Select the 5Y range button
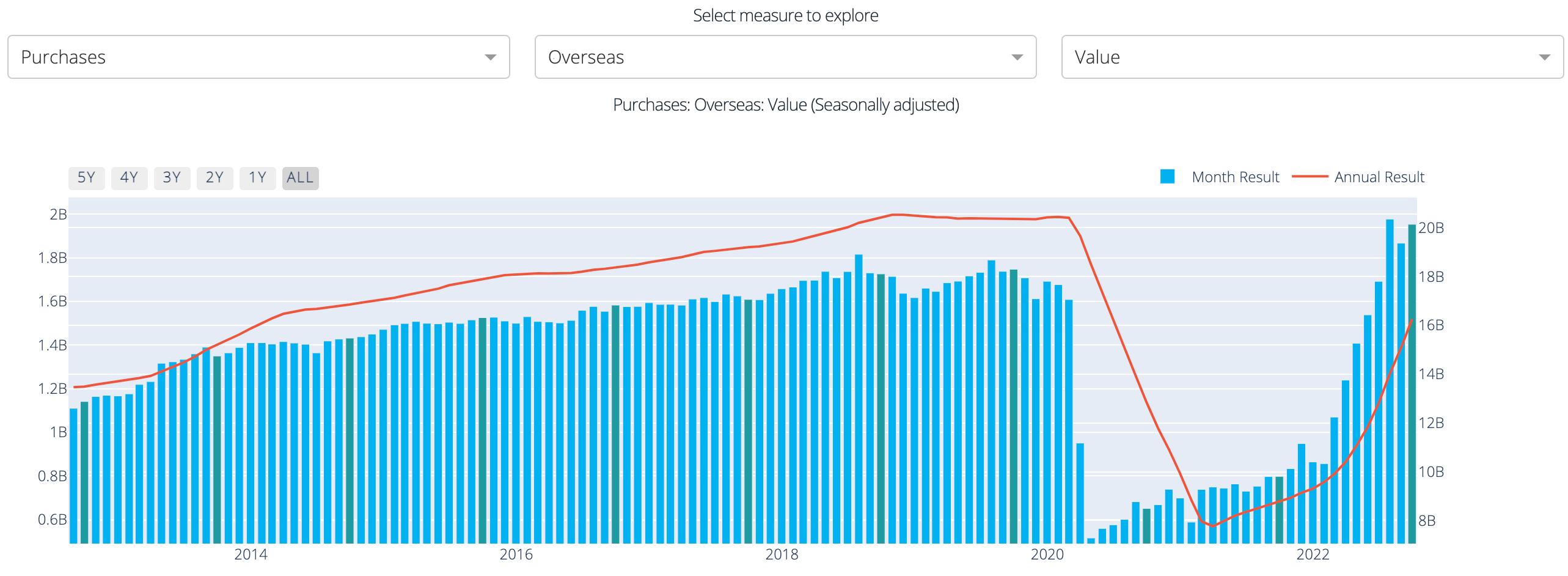 [87, 178]
